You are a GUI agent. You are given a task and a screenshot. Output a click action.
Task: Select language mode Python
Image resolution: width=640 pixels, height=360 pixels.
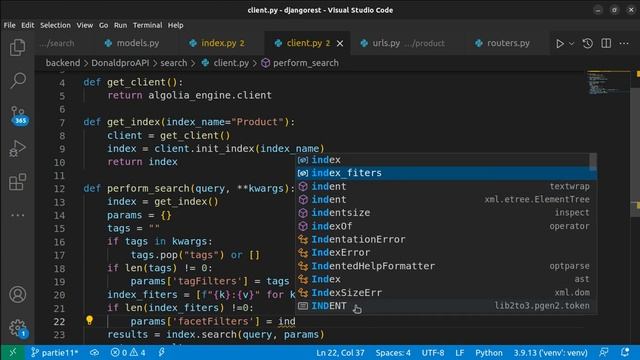[x=489, y=353]
